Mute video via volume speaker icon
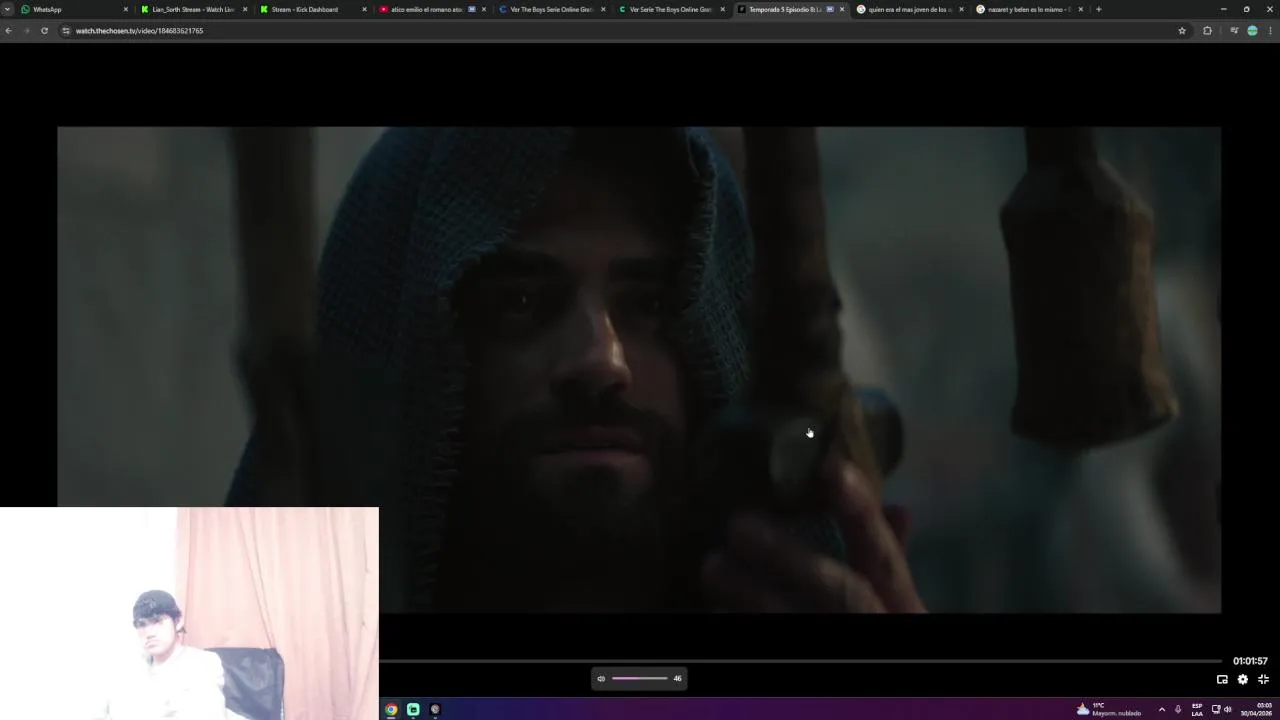The image size is (1280, 720). coord(601,679)
